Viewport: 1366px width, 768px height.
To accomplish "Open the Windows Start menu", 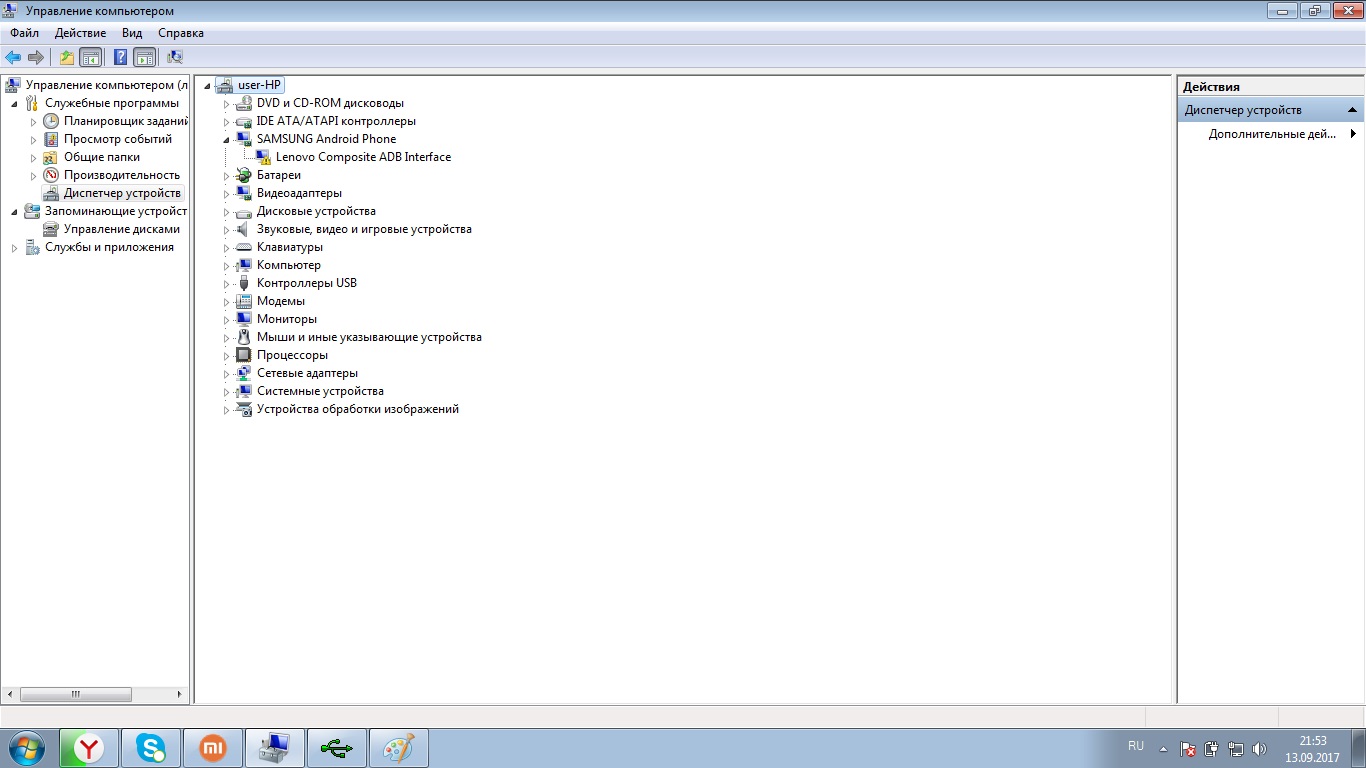I will (27, 747).
